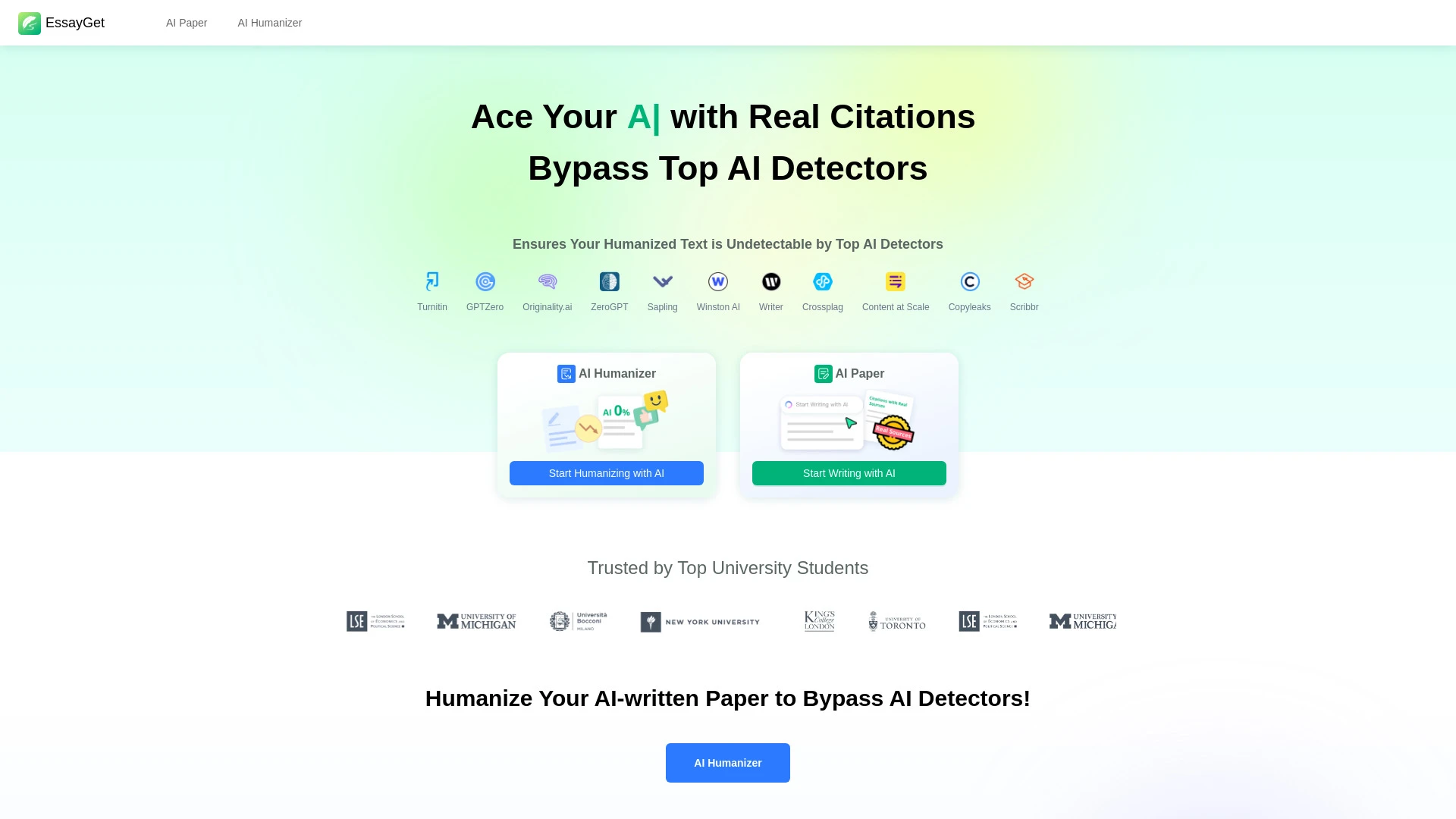Click the NYU university logo thumbnail
The image size is (1456, 819).
tap(700, 621)
